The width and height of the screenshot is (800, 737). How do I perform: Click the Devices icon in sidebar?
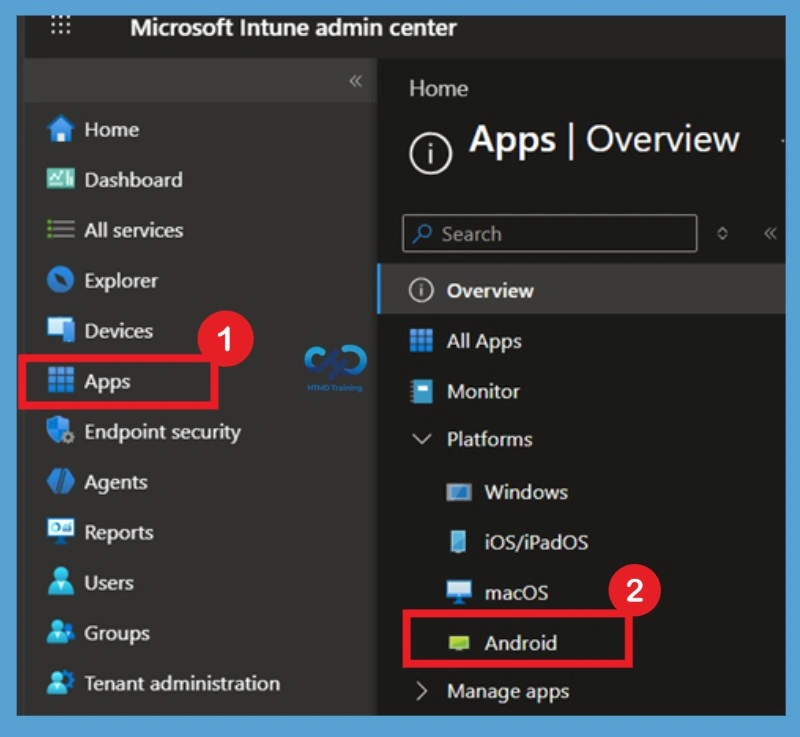61,329
